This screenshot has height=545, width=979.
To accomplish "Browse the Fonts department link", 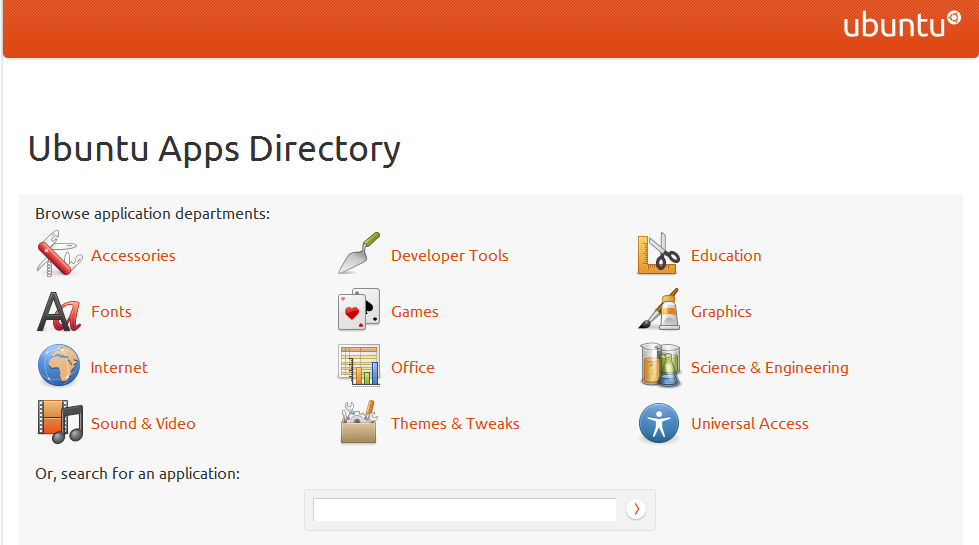I will click(x=111, y=312).
